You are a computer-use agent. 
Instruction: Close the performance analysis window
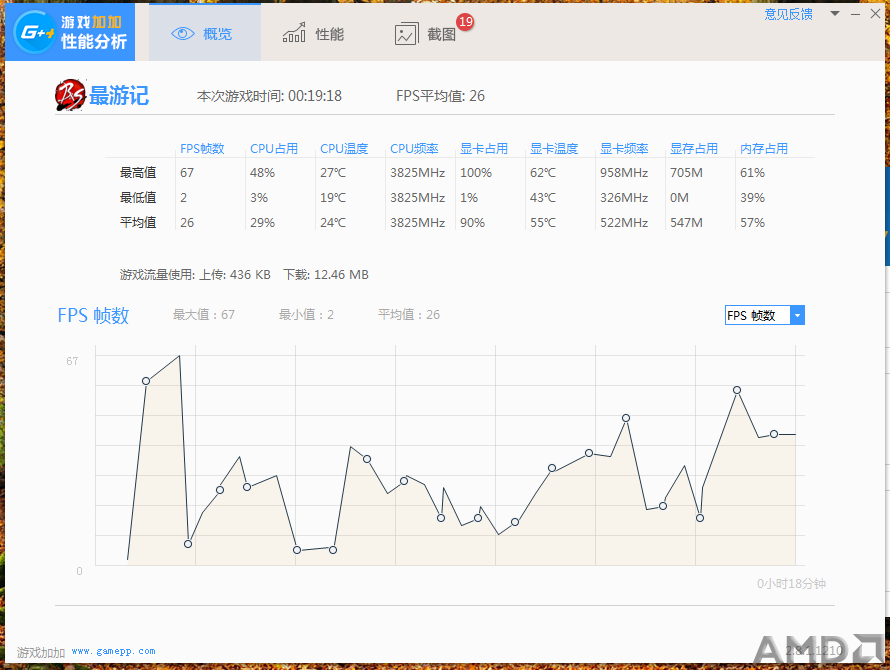pos(876,14)
